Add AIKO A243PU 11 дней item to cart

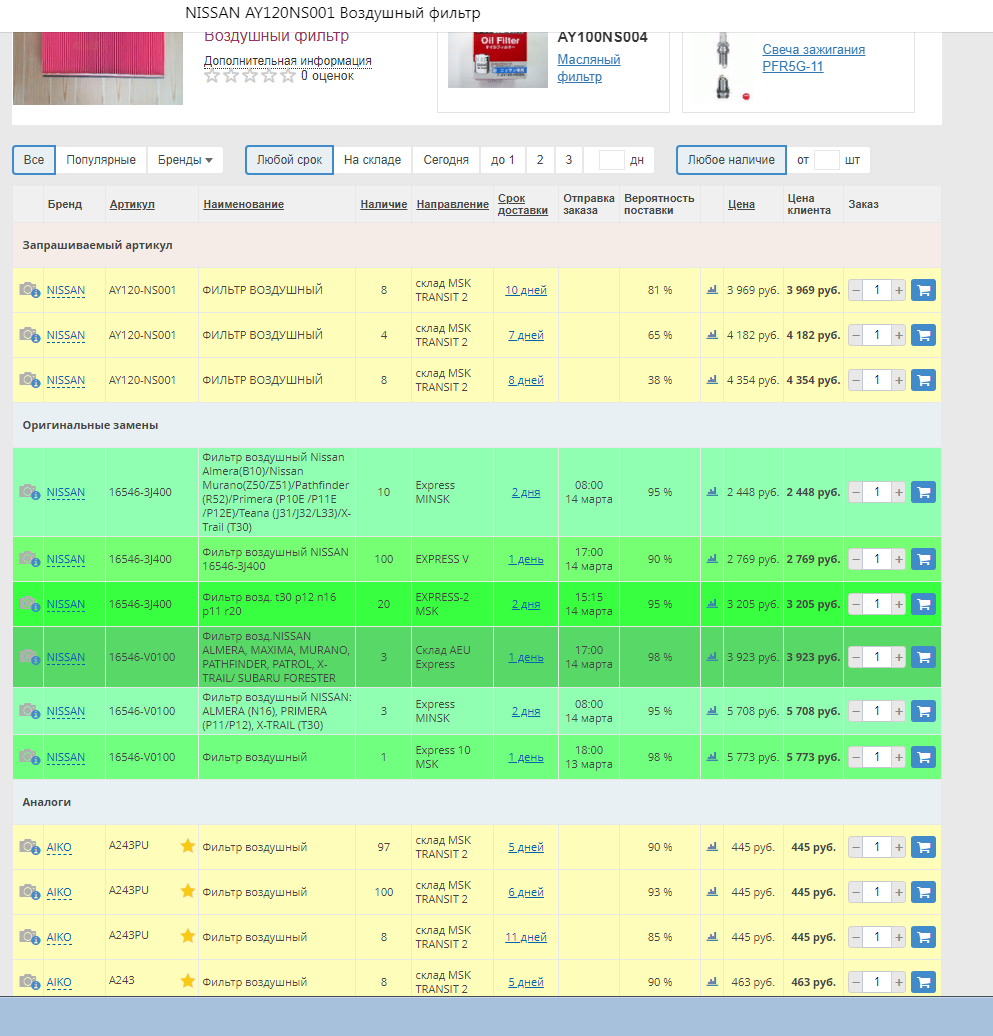tap(923, 937)
